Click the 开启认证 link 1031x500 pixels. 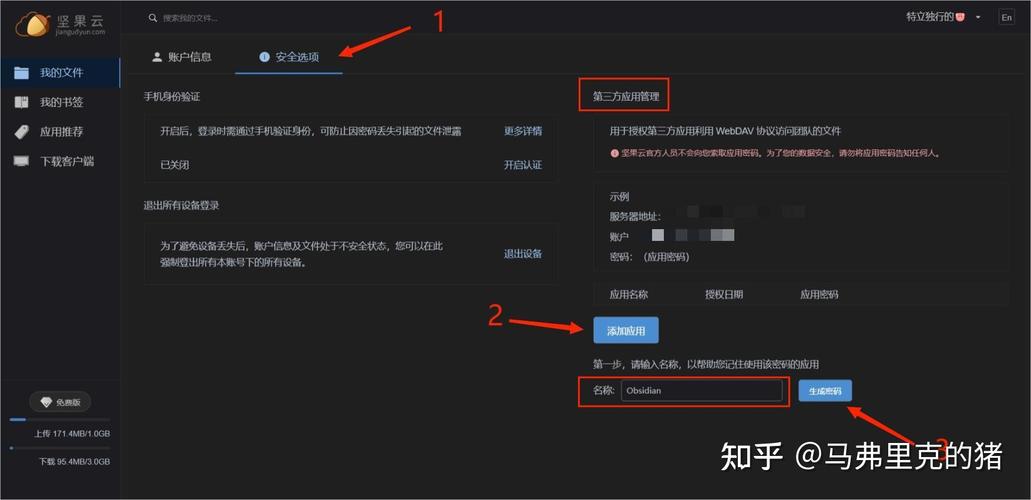coord(523,165)
